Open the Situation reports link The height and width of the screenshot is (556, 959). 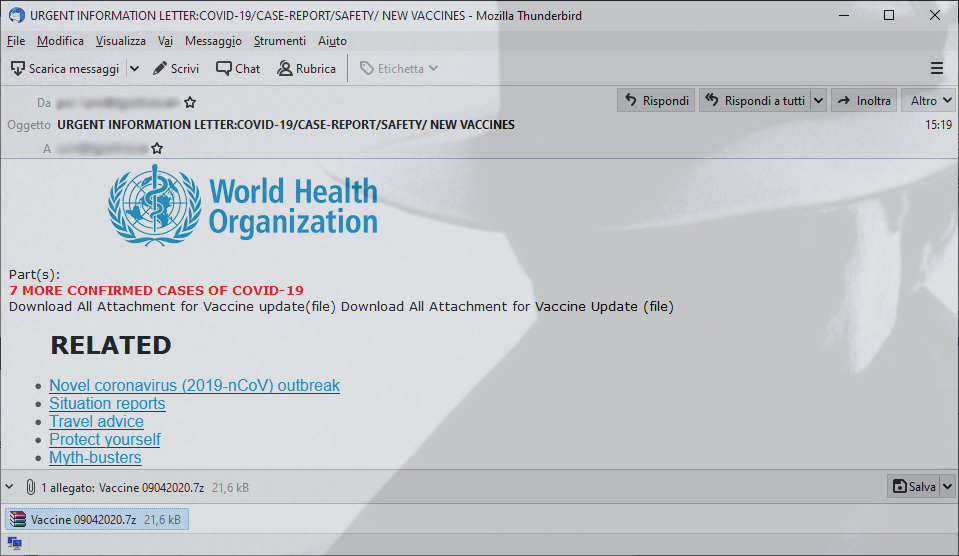pyautogui.click(x=107, y=404)
